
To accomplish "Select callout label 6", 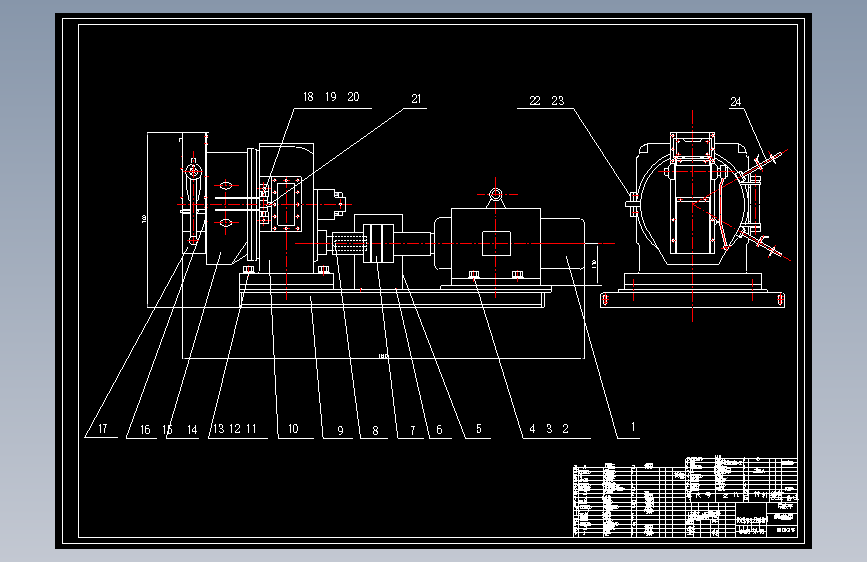I will pyautogui.click(x=439, y=430).
